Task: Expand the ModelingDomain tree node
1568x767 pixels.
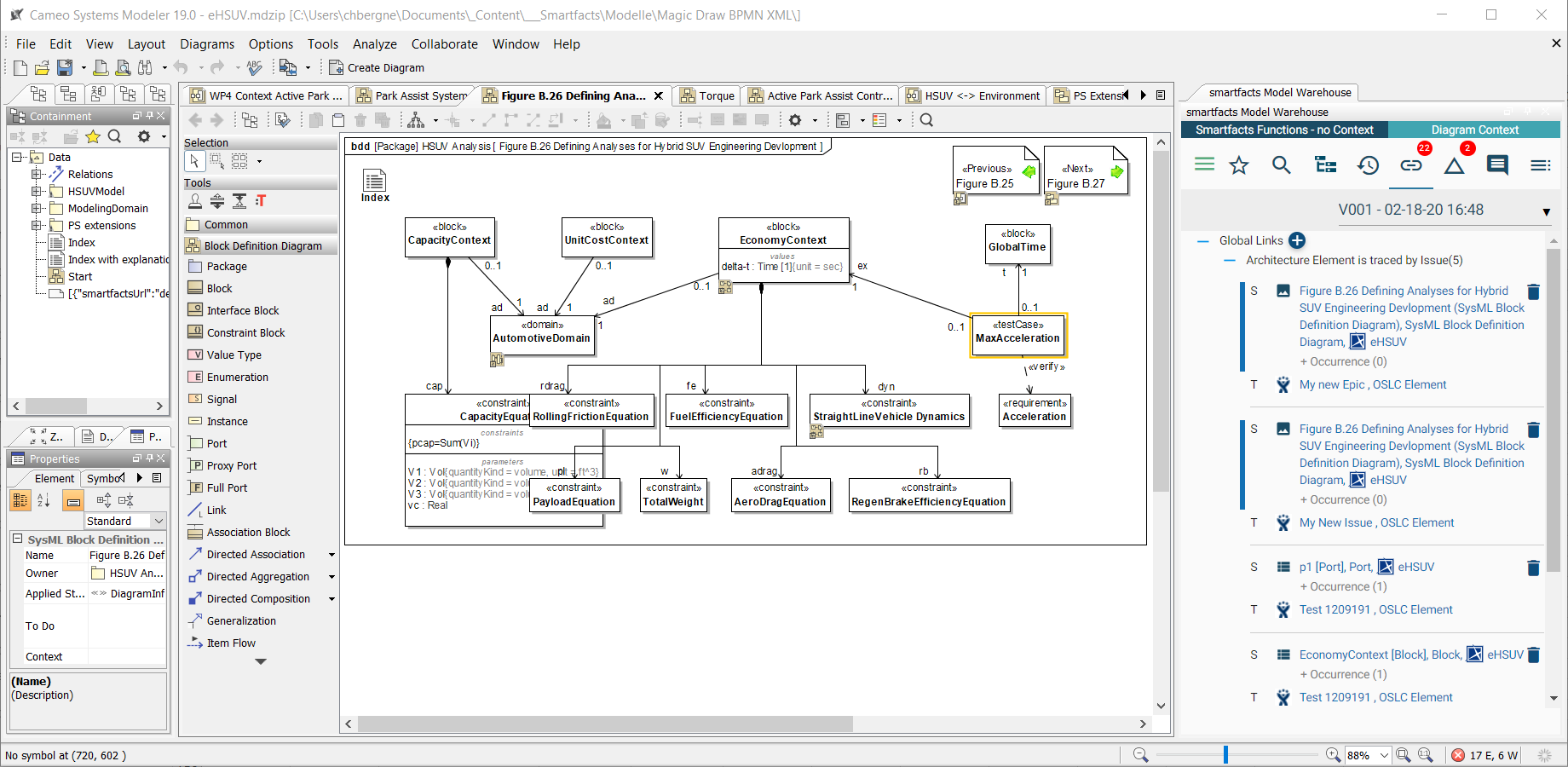Action: pyautogui.click(x=36, y=208)
